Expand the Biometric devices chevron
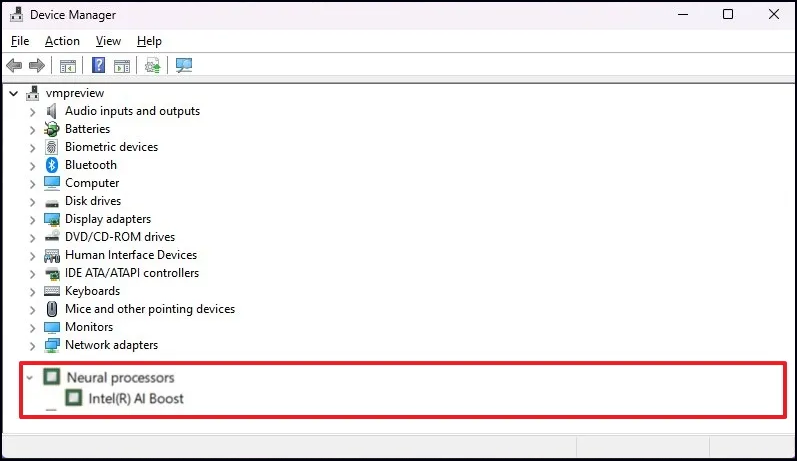The image size is (797, 461). click(x=33, y=148)
